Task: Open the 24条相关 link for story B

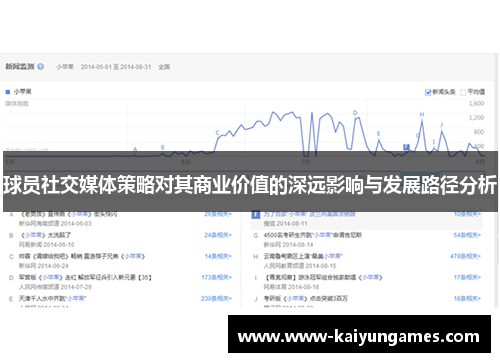Action: [x=218, y=235]
